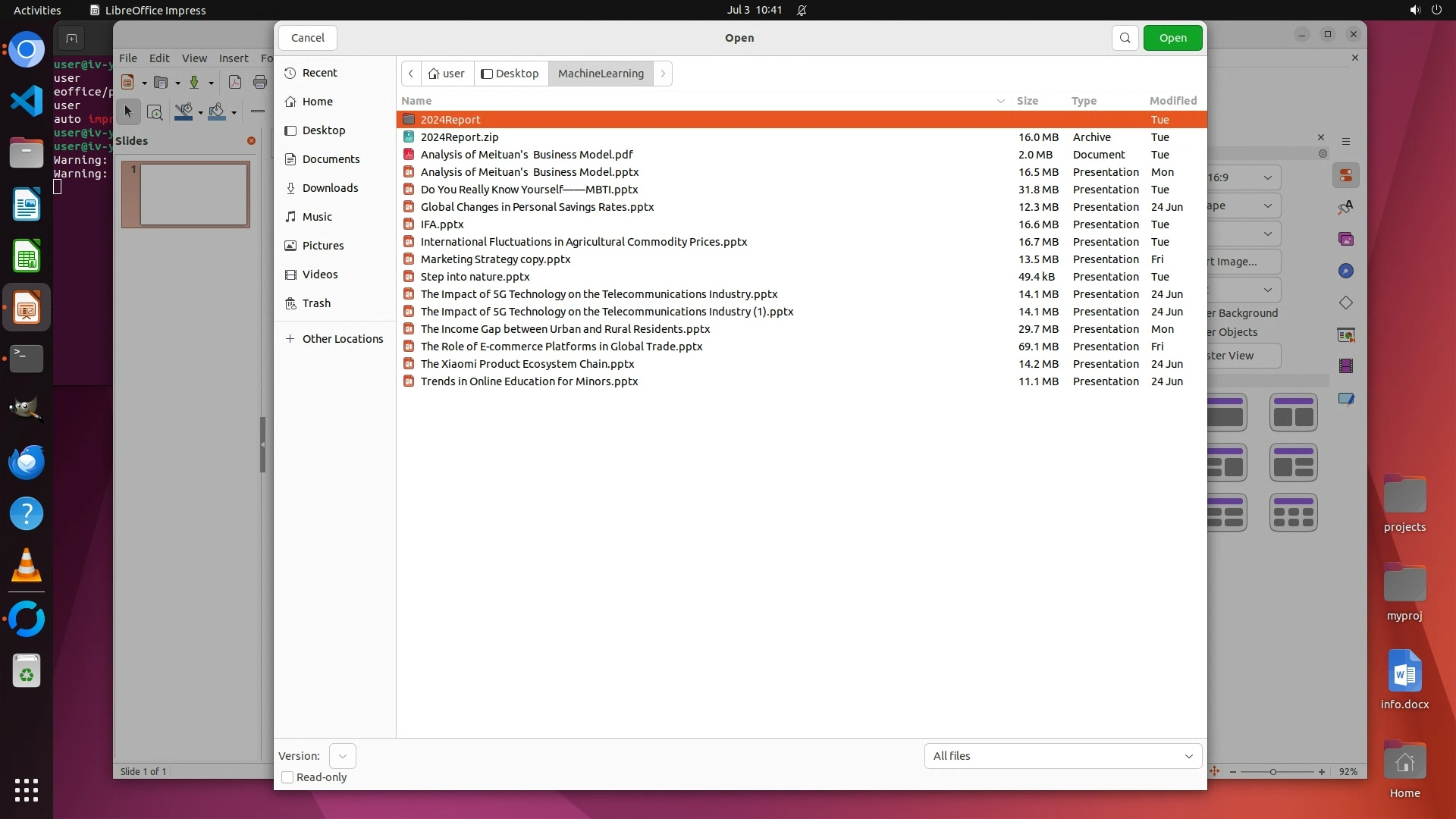Image resolution: width=1456 pixels, height=819 pixels.
Task: Open the Properties sidebar deck icon
Action: pos(1346,176)
